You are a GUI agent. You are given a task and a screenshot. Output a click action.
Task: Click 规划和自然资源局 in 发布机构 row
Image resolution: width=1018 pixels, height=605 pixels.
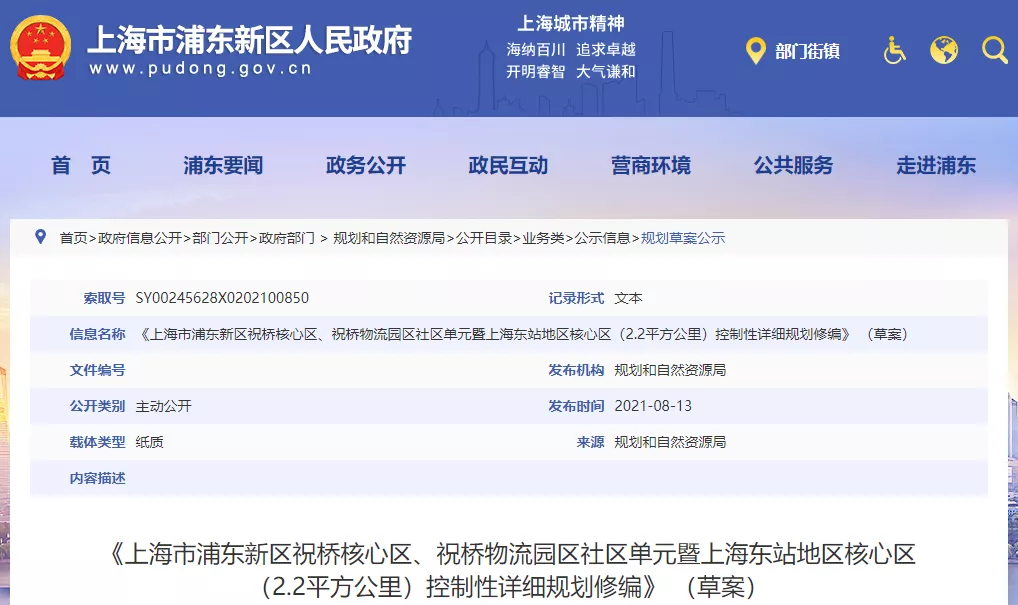coord(670,370)
